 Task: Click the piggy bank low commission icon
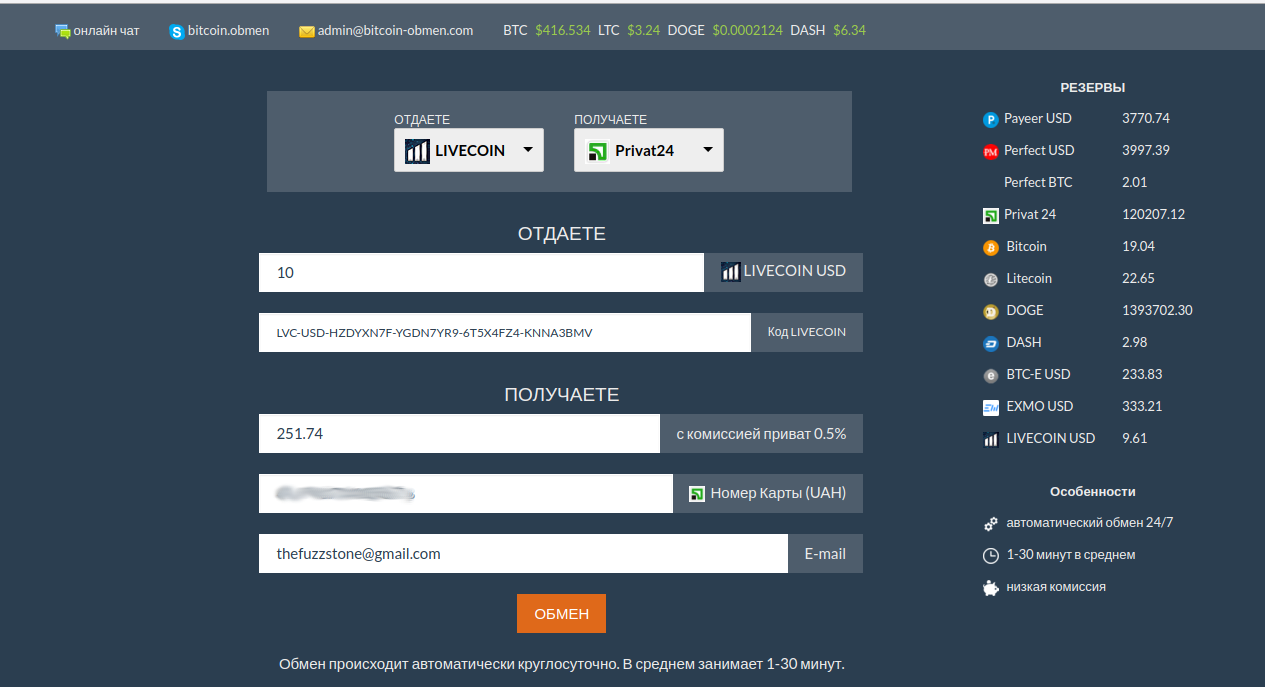click(991, 587)
